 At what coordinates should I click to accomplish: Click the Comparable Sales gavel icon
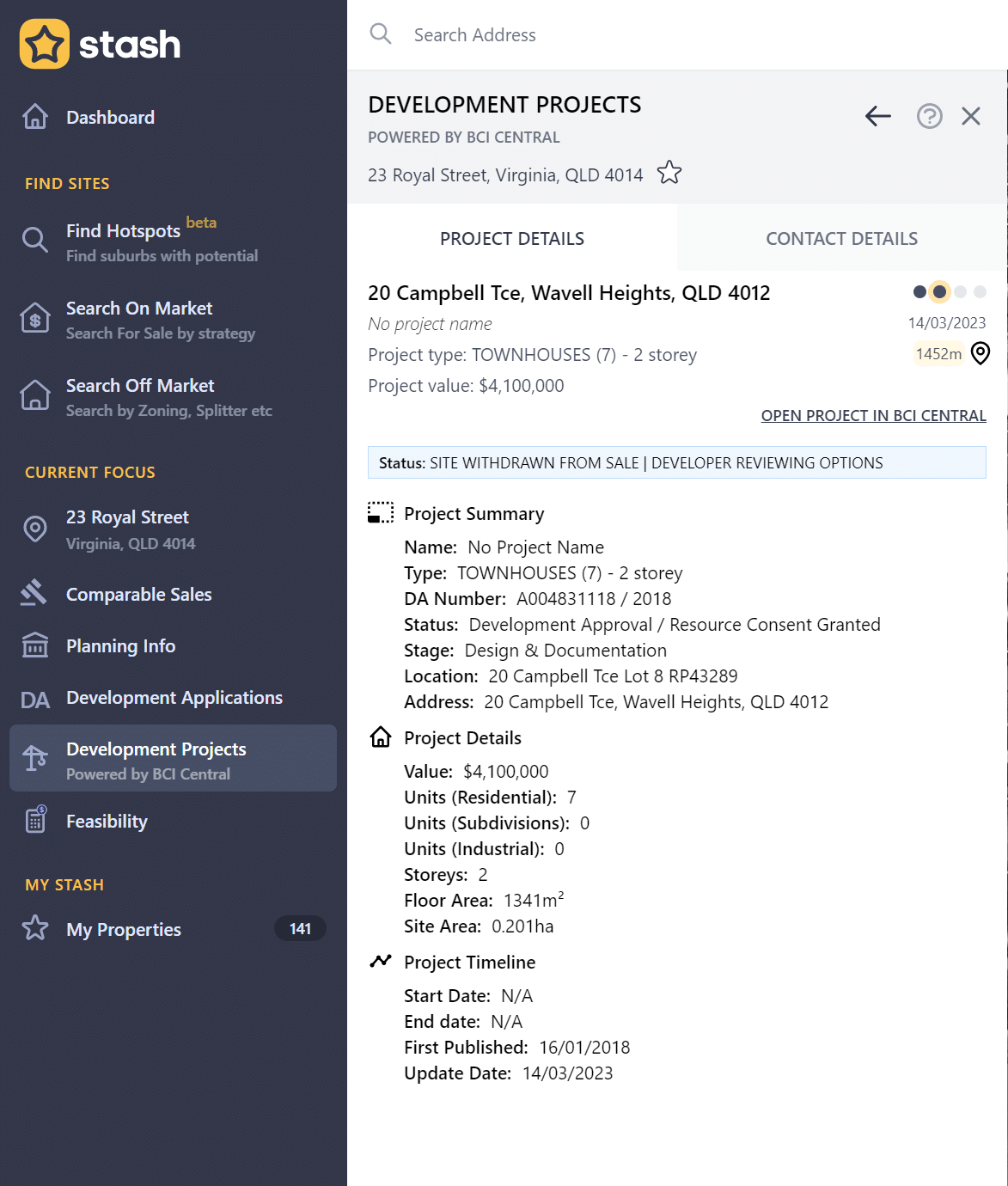tap(34, 593)
